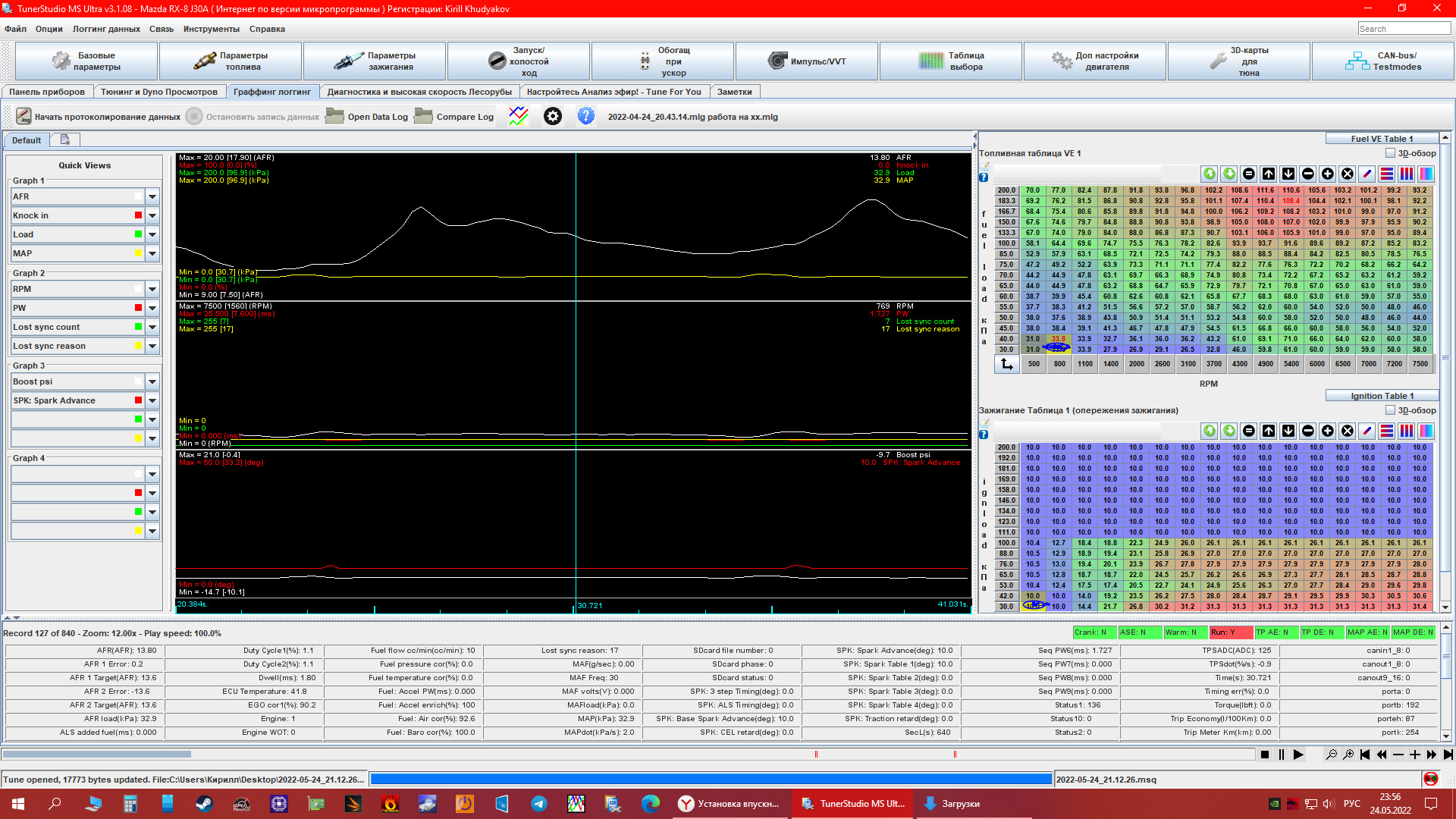Enable the 3D view checkbox for the ignition table
The height and width of the screenshot is (819, 1456).
[x=1390, y=410]
